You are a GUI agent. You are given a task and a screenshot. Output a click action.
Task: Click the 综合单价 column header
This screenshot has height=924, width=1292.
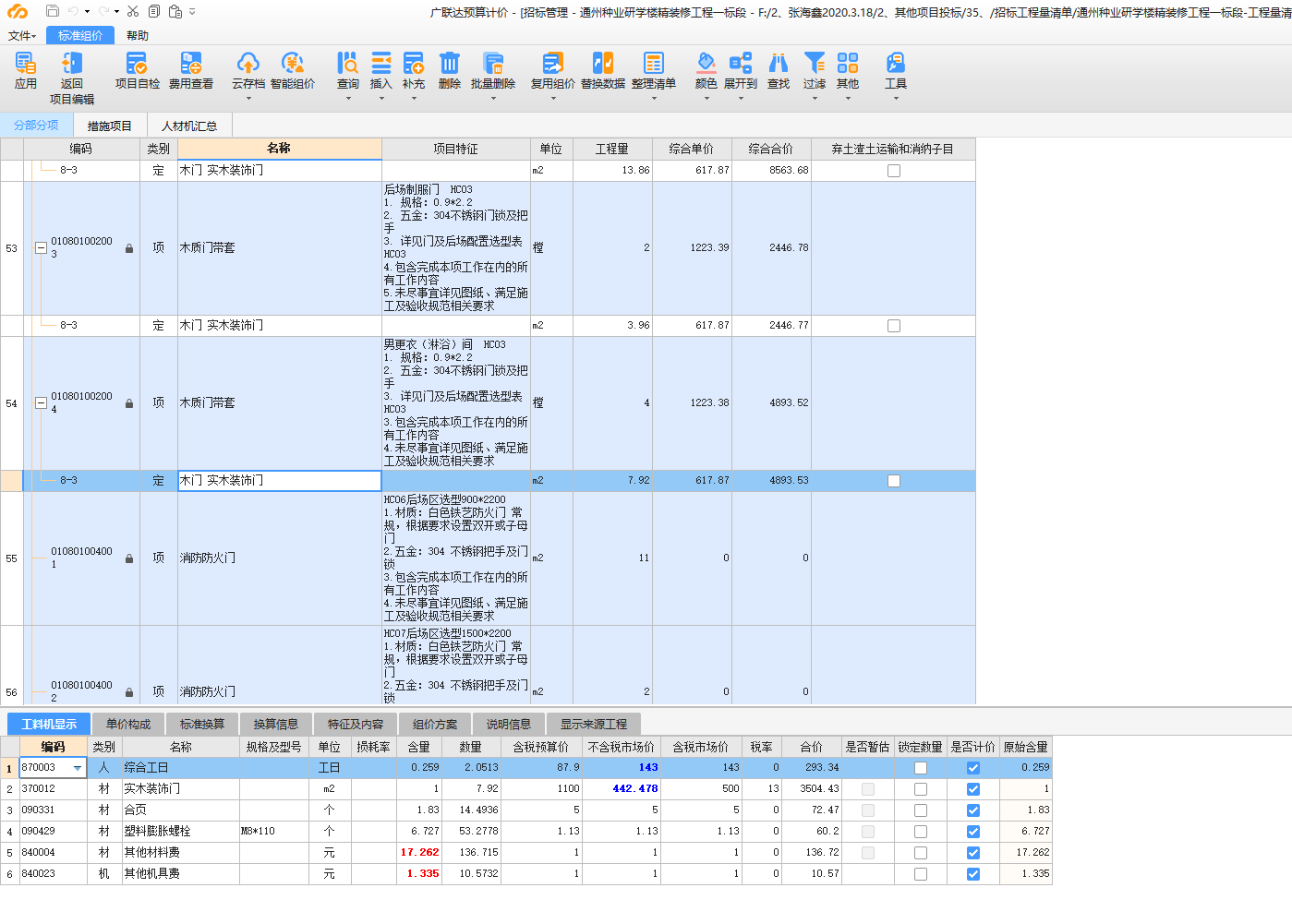click(692, 149)
